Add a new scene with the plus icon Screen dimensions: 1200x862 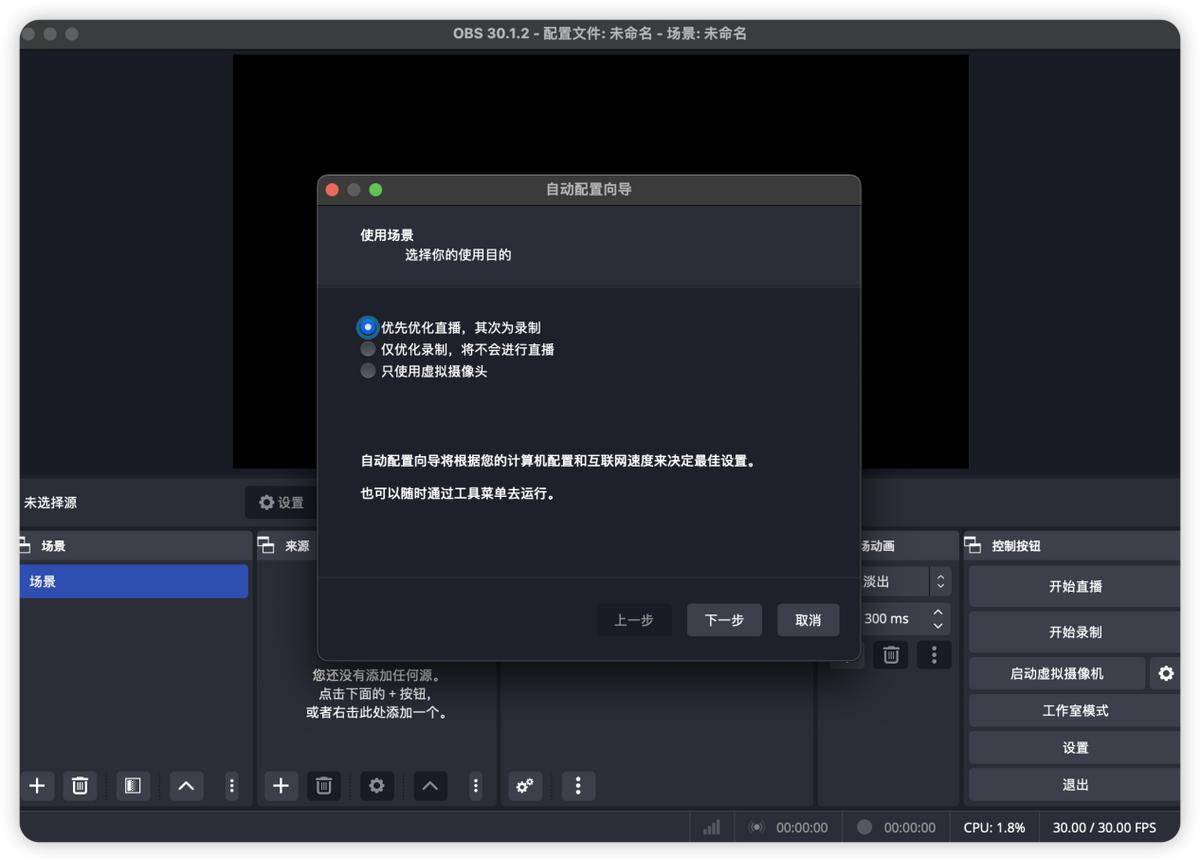[x=37, y=786]
